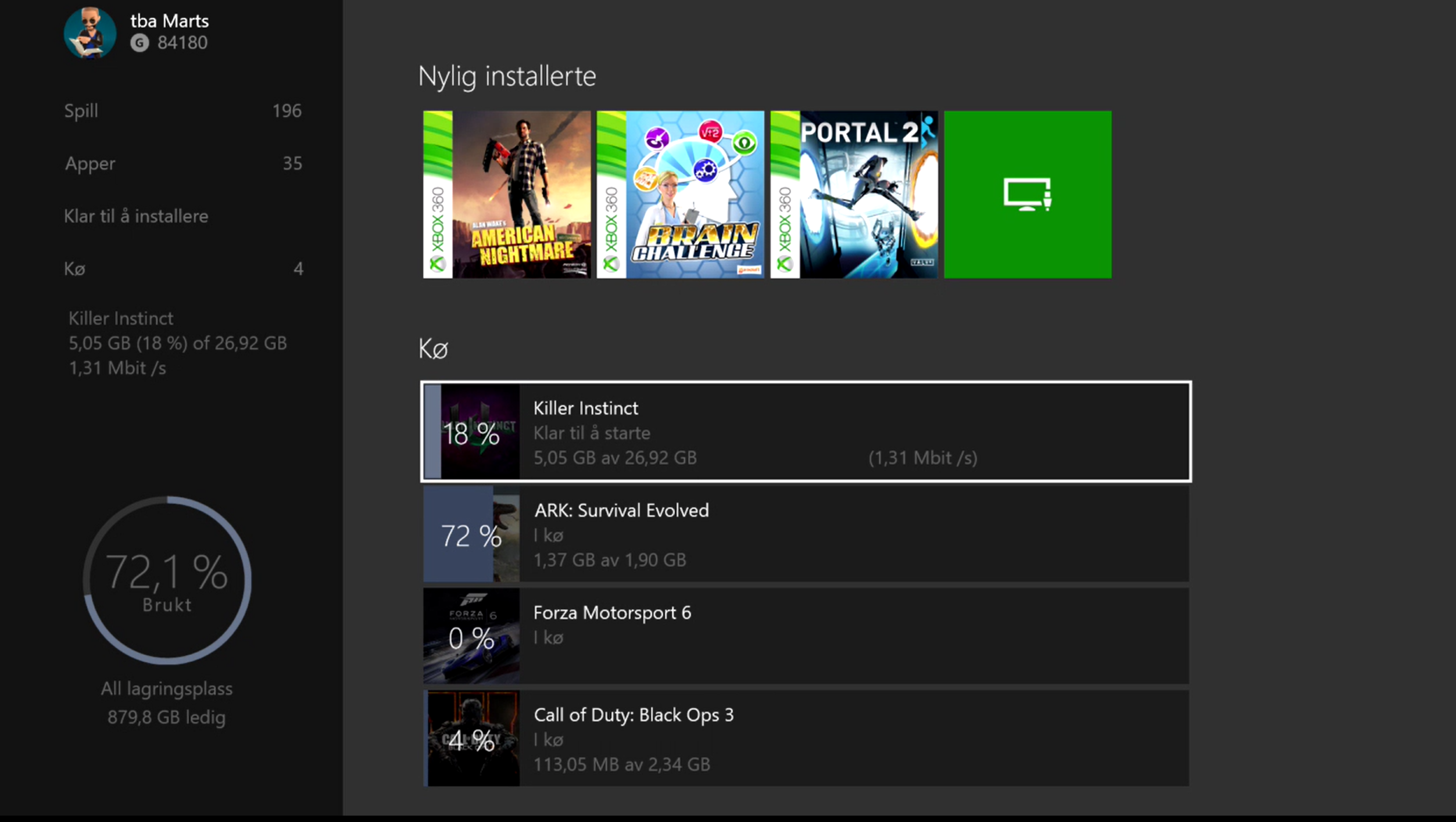The image size is (1456, 822).
Task: Click the Kø section heading above queue
Action: (433, 349)
